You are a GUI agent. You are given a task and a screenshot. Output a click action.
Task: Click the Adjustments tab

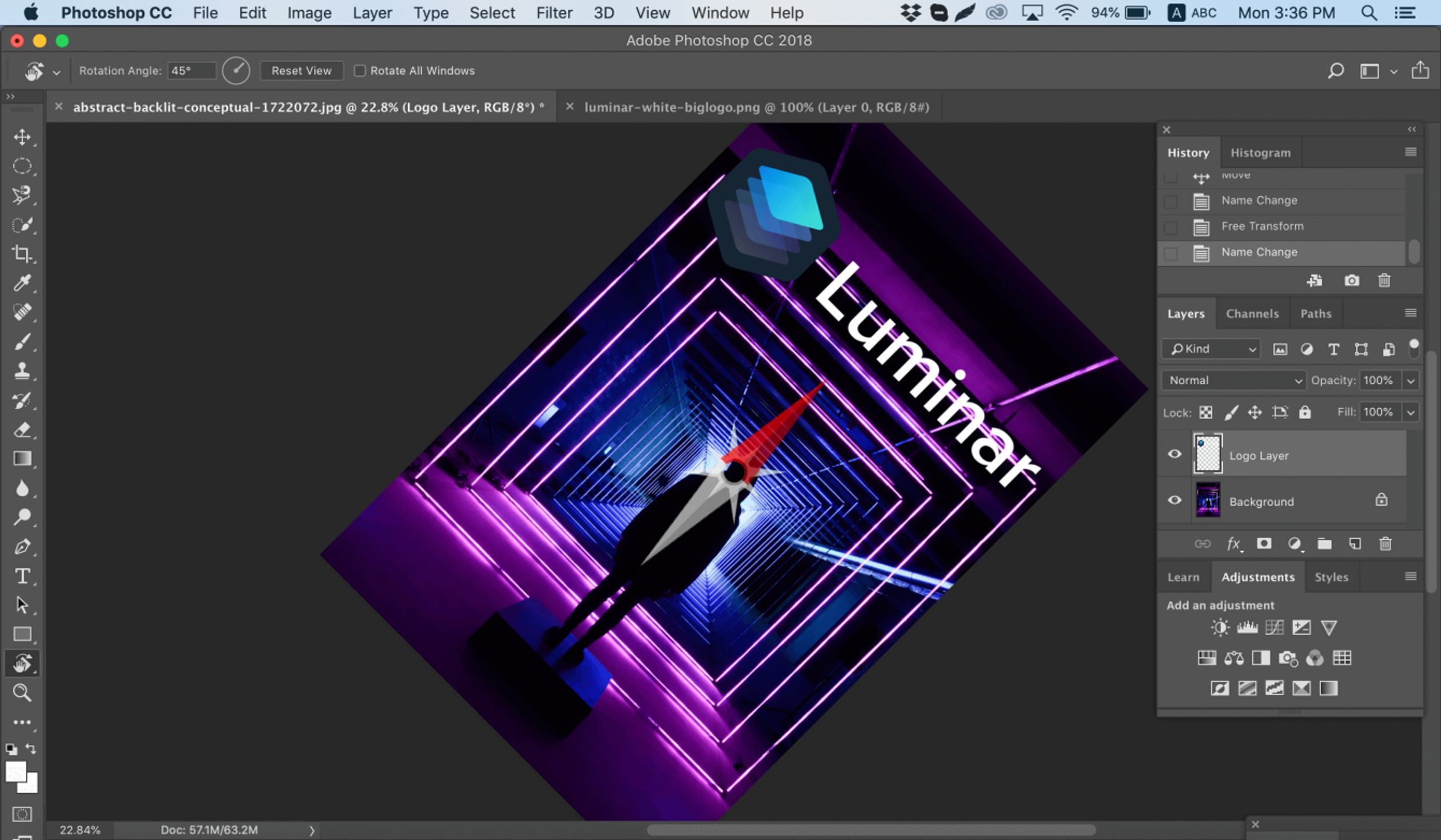pos(1257,577)
